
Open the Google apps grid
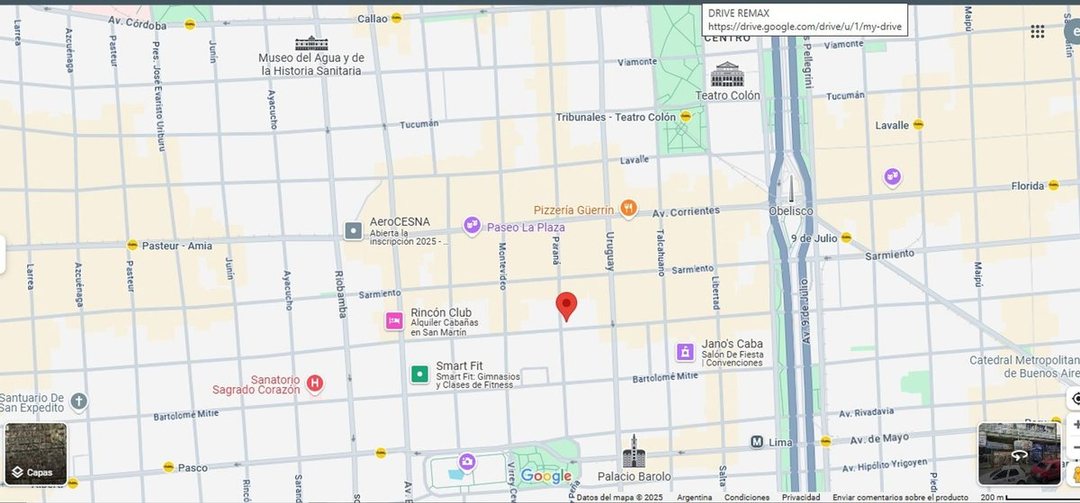tap(1037, 31)
